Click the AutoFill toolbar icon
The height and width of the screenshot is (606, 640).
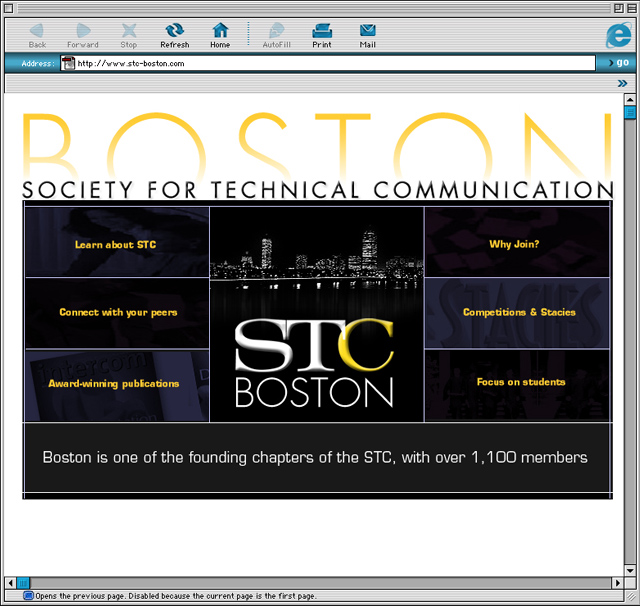pos(277,31)
